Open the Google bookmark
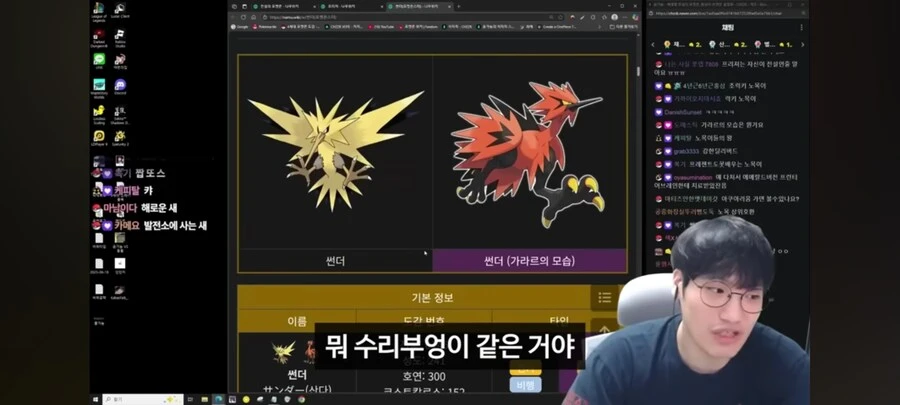 click(239, 27)
